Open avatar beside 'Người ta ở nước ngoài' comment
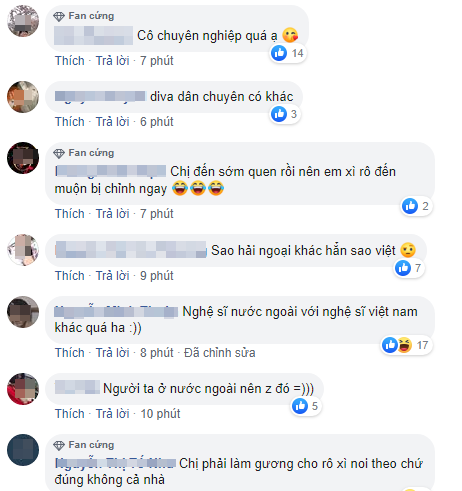Viewport: 462px width, 491px height. click(23, 389)
